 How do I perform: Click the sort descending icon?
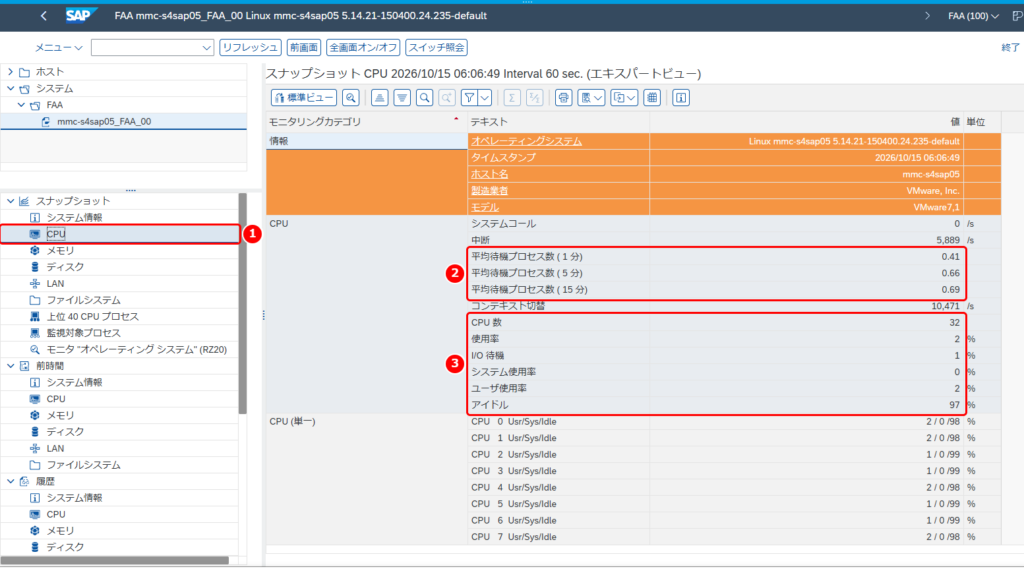tap(402, 98)
